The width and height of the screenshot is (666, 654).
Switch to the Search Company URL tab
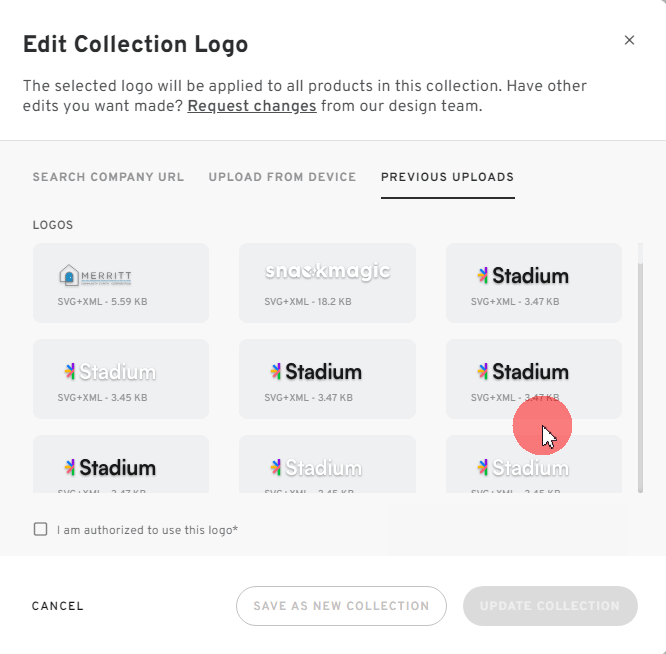pyautogui.click(x=108, y=177)
